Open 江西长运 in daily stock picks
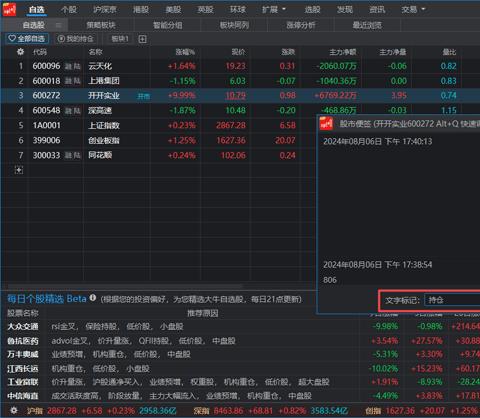This screenshot has height=418, width=480. [23, 368]
